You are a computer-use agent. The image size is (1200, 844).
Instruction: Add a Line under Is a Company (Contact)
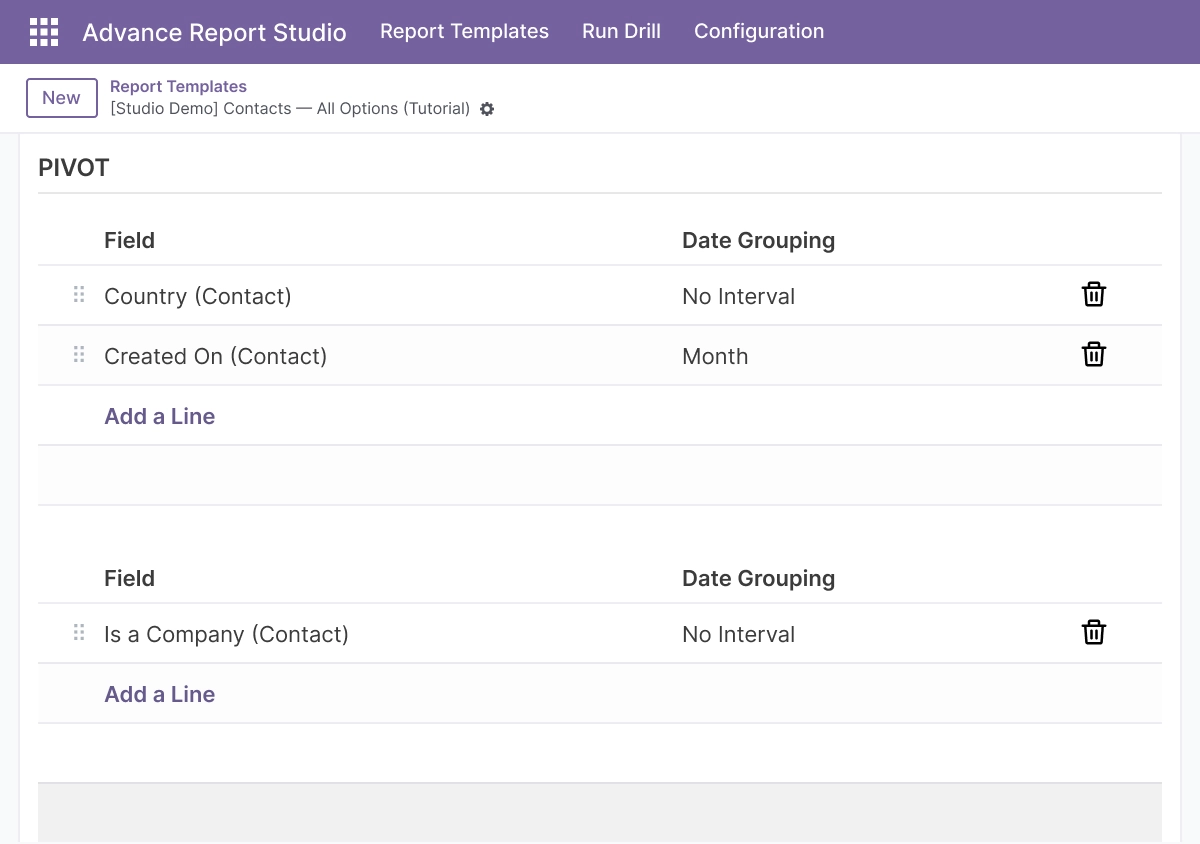click(x=160, y=694)
